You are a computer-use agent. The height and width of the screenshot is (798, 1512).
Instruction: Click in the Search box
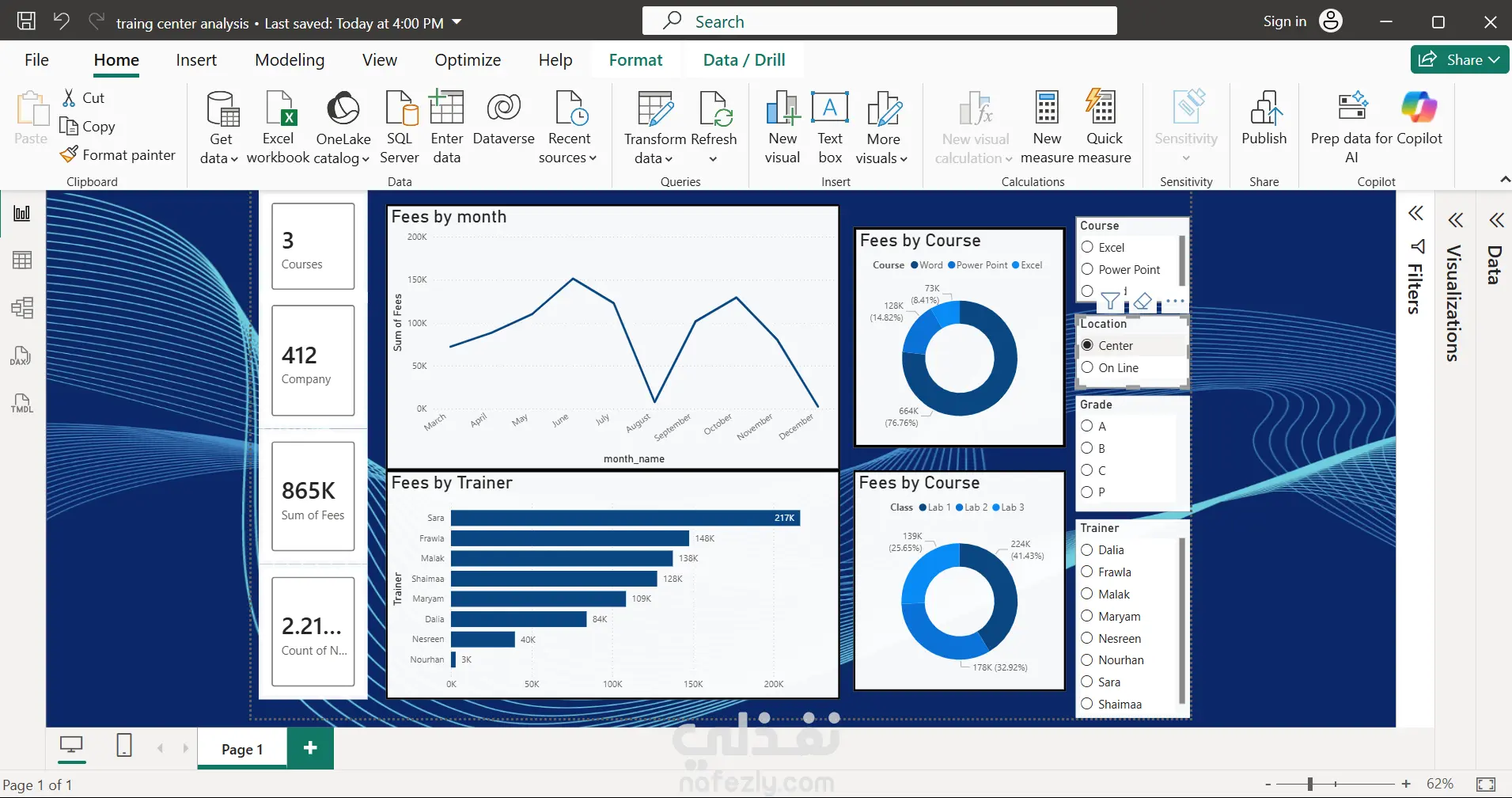pyautogui.click(x=879, y=21)
